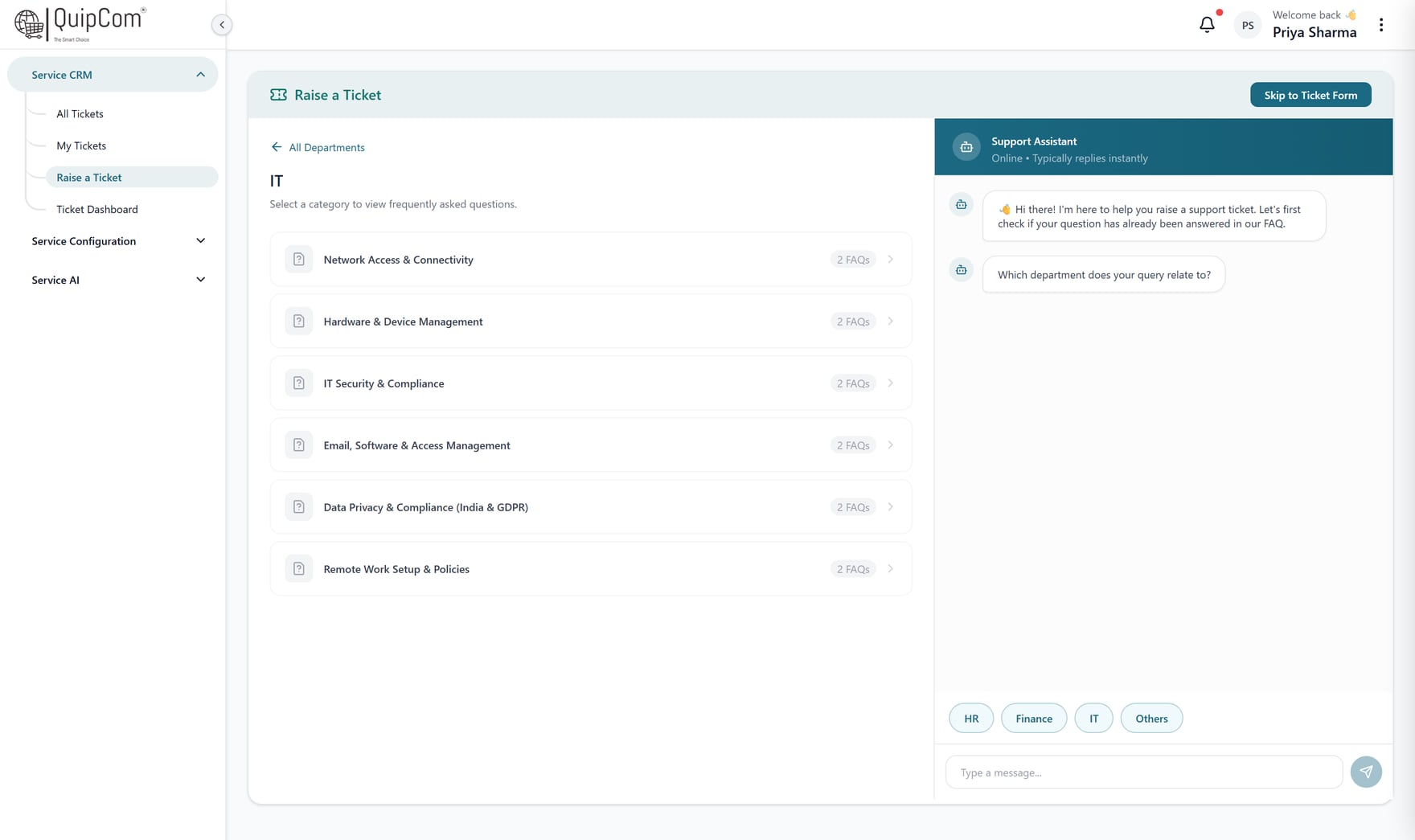Open Remote Work Setup & Policies chevron
The width and height of the screenshot is (1415, 840).
click(x=891, y=569)
